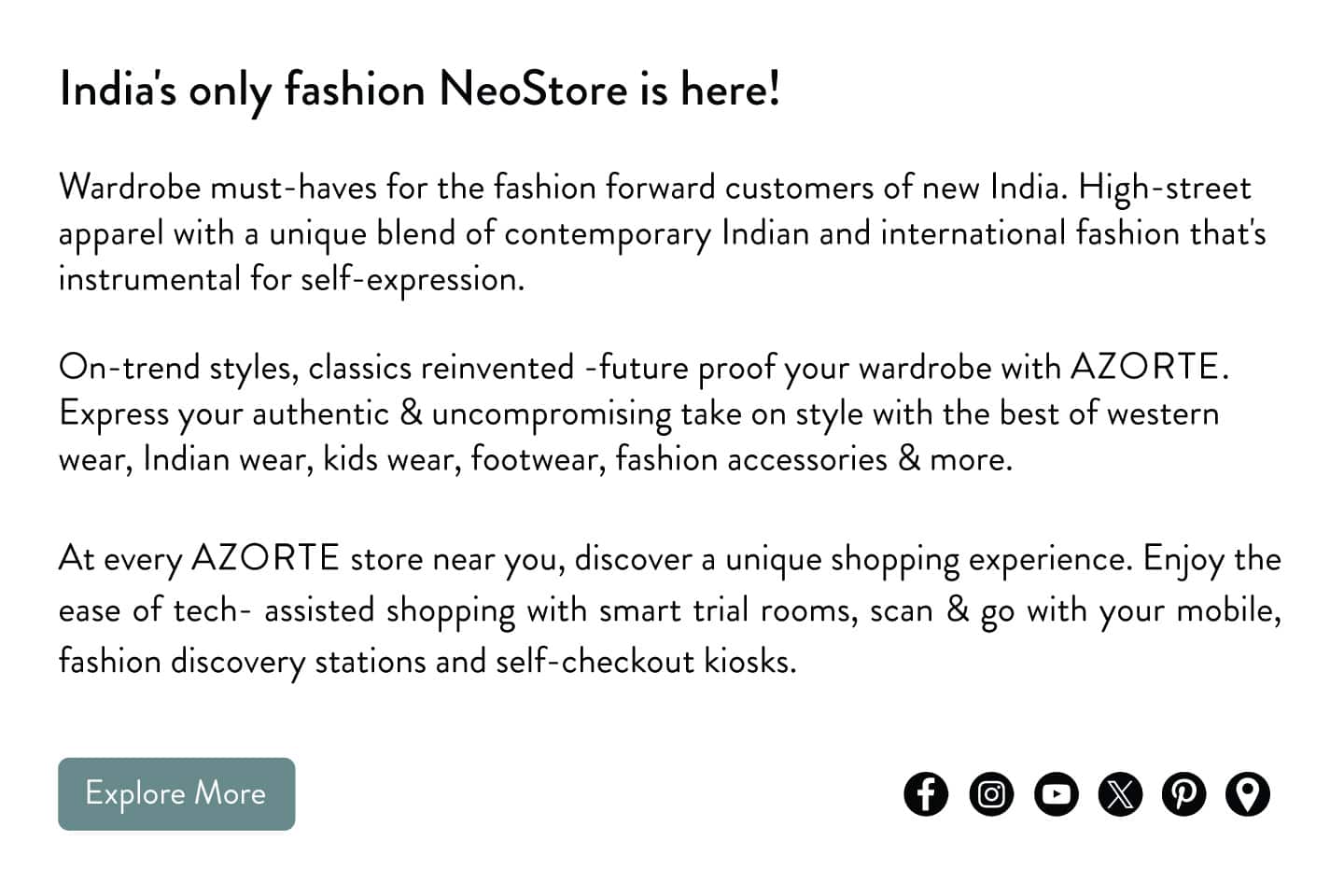Image resolution: width=1344 pixels, height=896 pixels.
Task: Click the word "NeoStore" in the heading
Action: coord(533,90)
